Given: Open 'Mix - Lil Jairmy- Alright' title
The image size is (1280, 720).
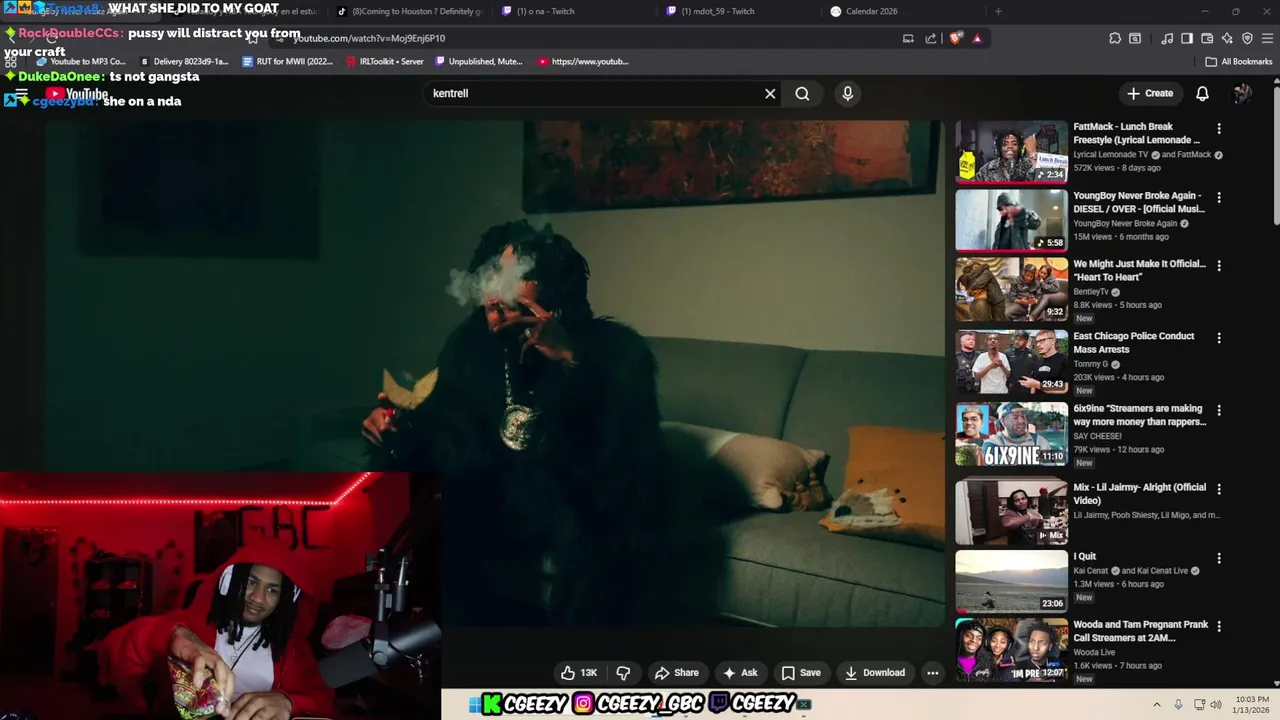Looking at the screenshot, I should [1140, 494].
